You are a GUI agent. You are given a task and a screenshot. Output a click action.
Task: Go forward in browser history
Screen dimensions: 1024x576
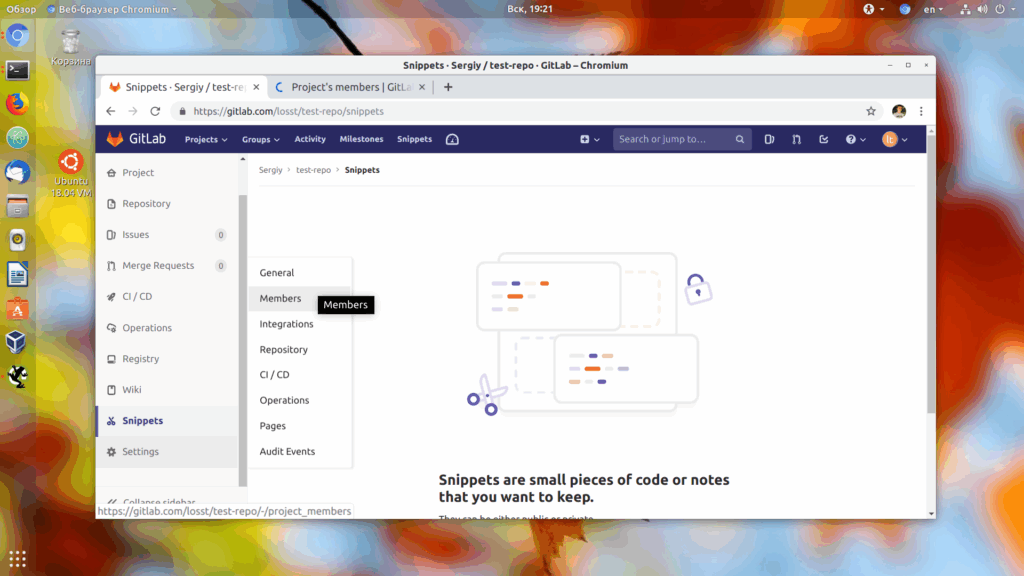(x=133, y=111)
